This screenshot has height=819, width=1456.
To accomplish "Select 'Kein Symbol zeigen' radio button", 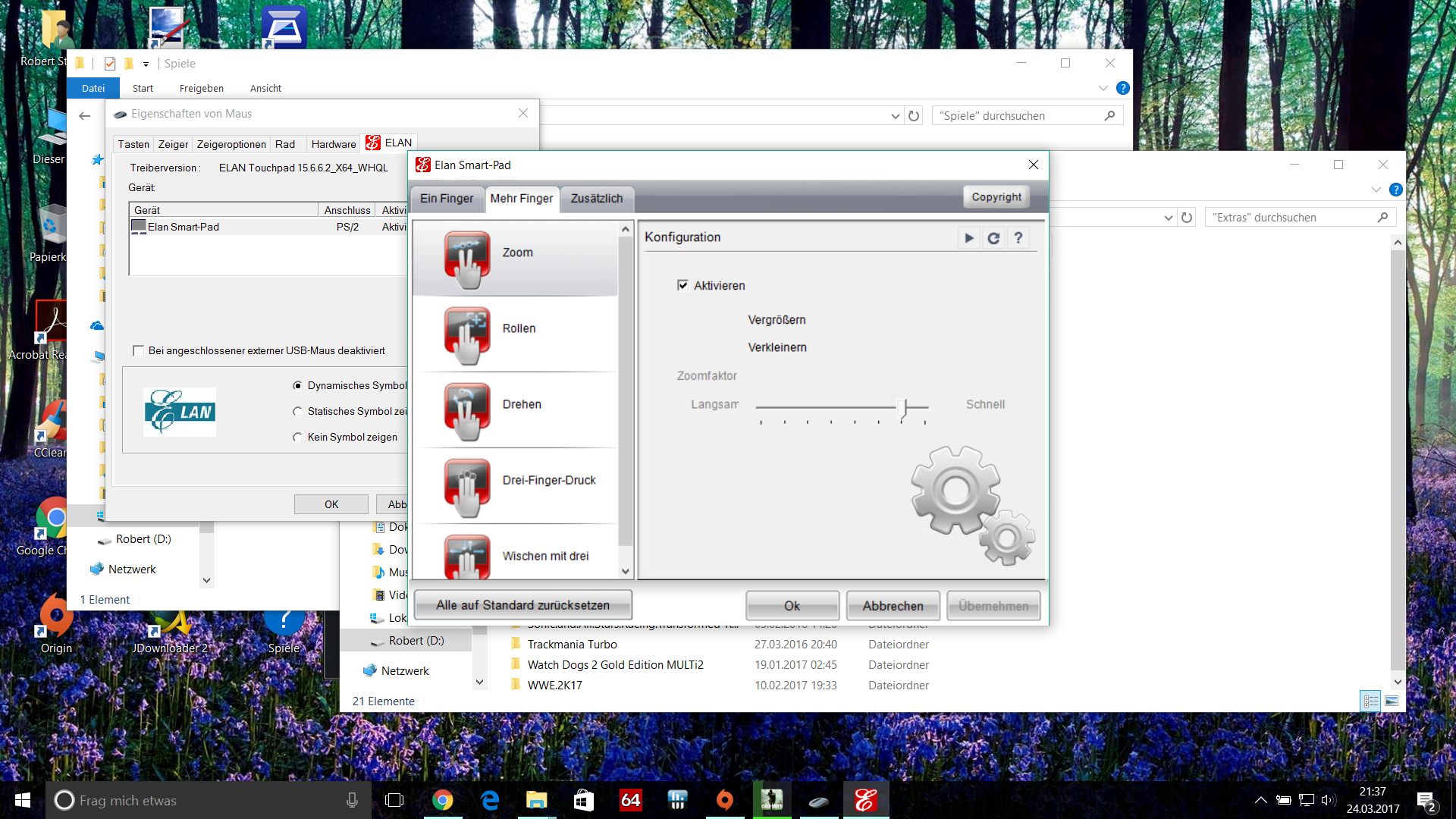I will [x=297, y=437].
